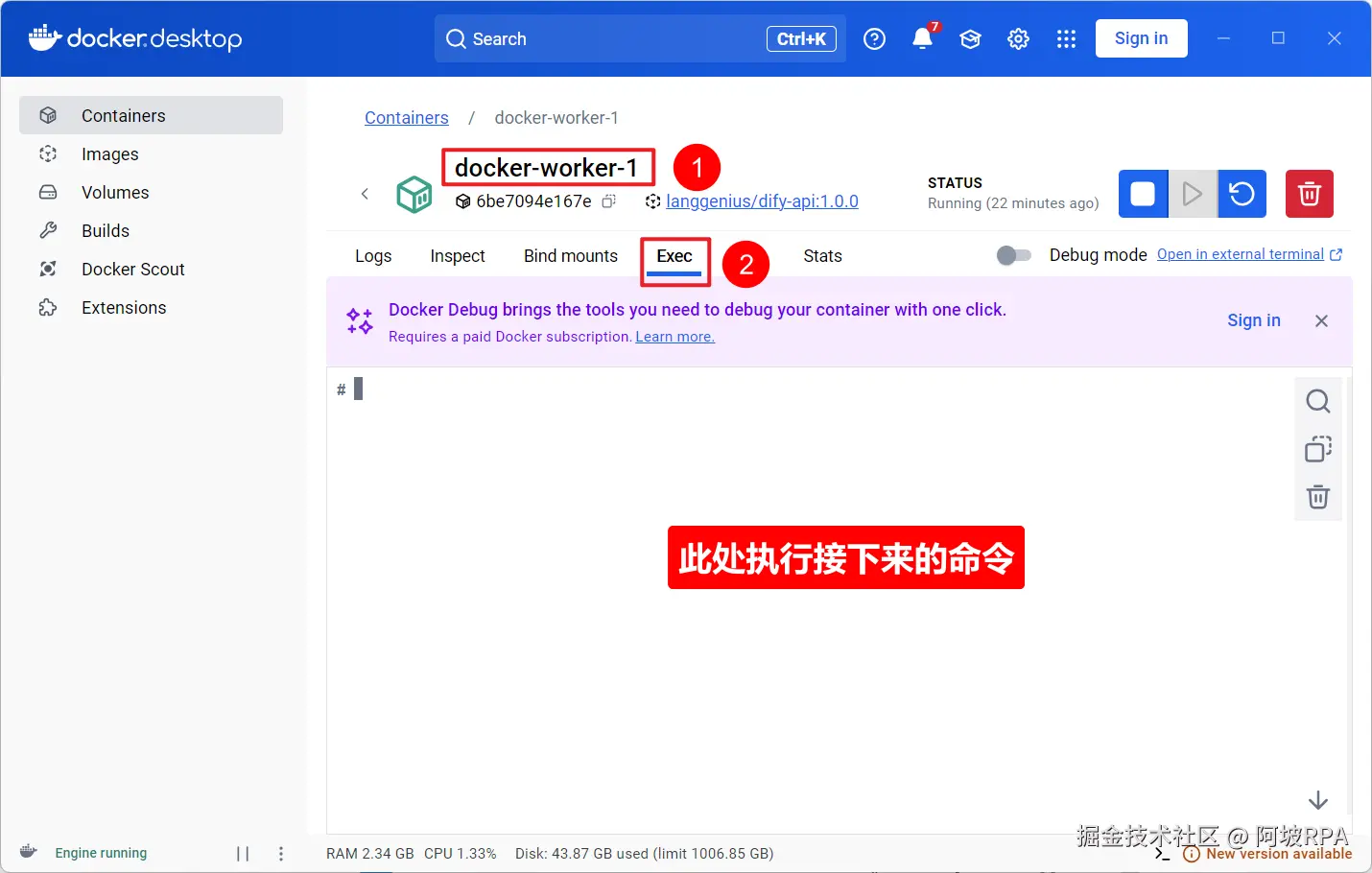The image size is (1372, 873).
Task: Click the Ctrl+K shortcut badge
Action: [801, 39]
